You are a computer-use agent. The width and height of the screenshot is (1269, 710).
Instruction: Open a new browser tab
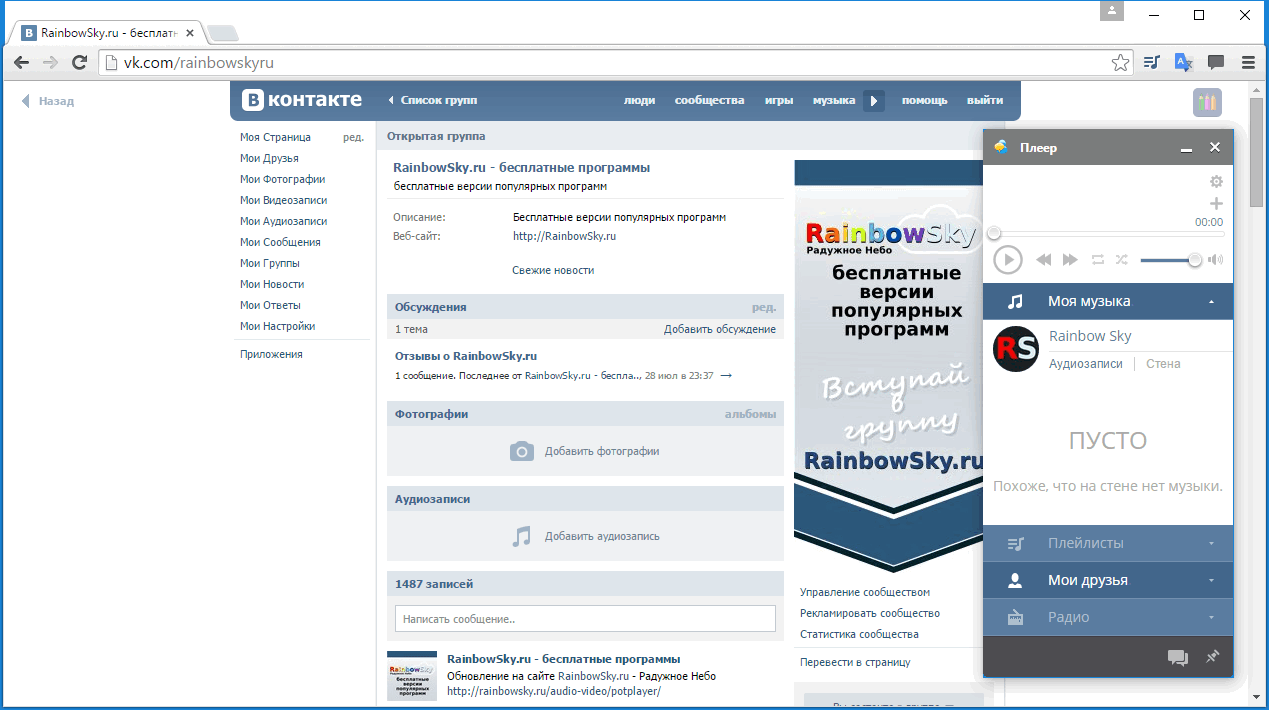[222, 33]
